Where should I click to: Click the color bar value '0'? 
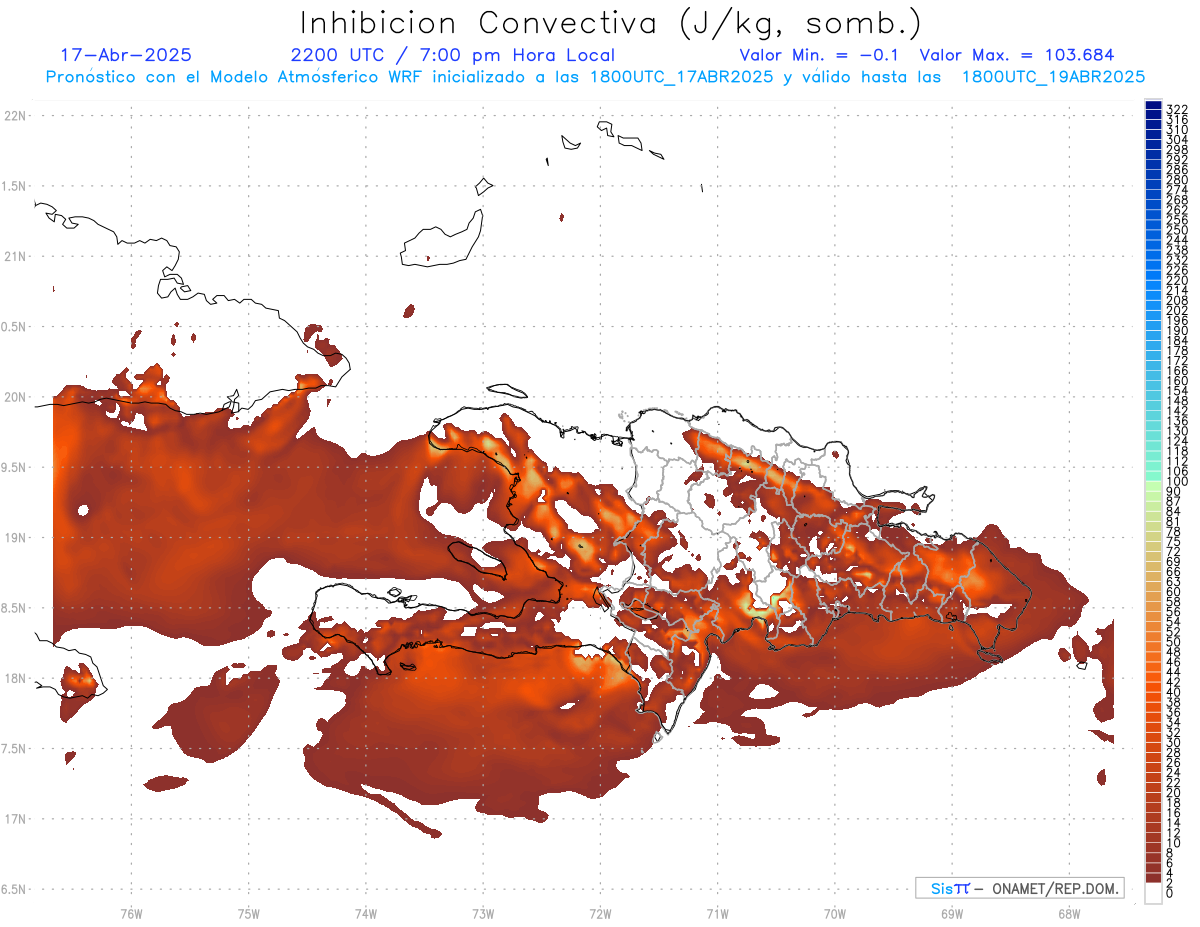tap(1169, 894)
